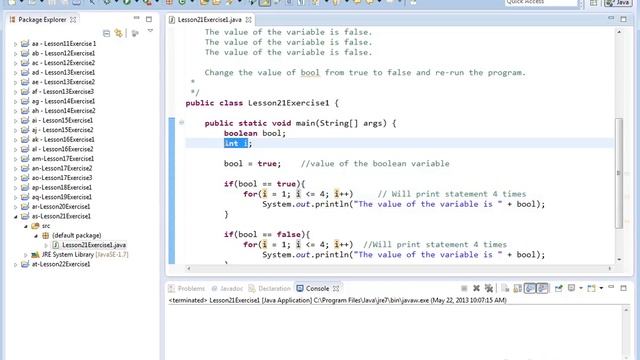This screenshot has width=640, height=360.
Task: Toggle Show Console When Standard Error Changes
Action: coord(542,289)
